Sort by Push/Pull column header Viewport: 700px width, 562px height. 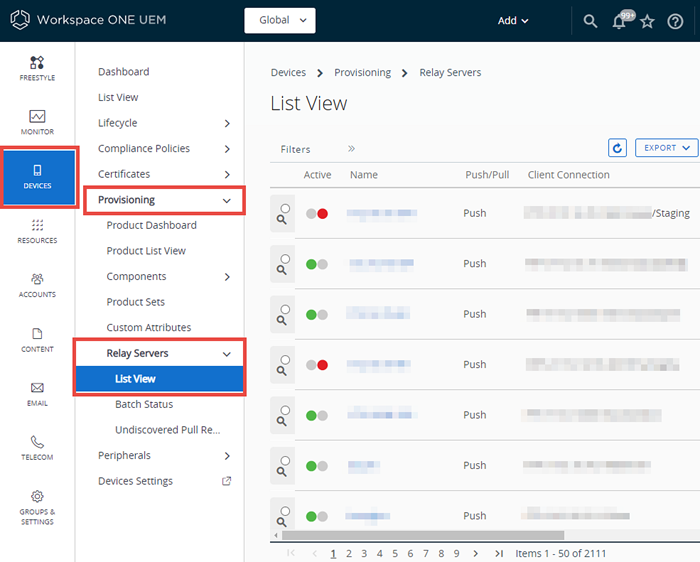[x=487, y=175]
